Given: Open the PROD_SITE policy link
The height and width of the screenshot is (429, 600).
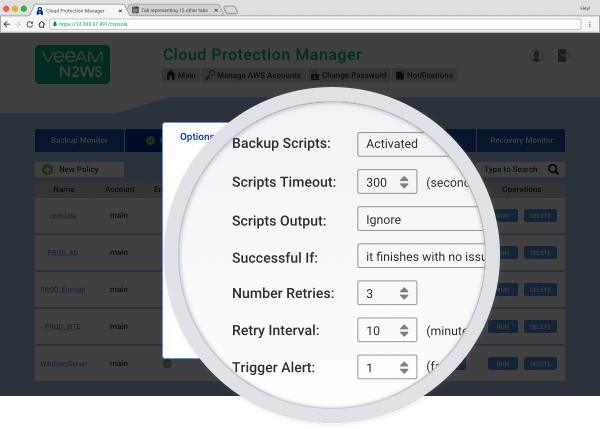Looking at the screenshot, I should pos(63,327).
